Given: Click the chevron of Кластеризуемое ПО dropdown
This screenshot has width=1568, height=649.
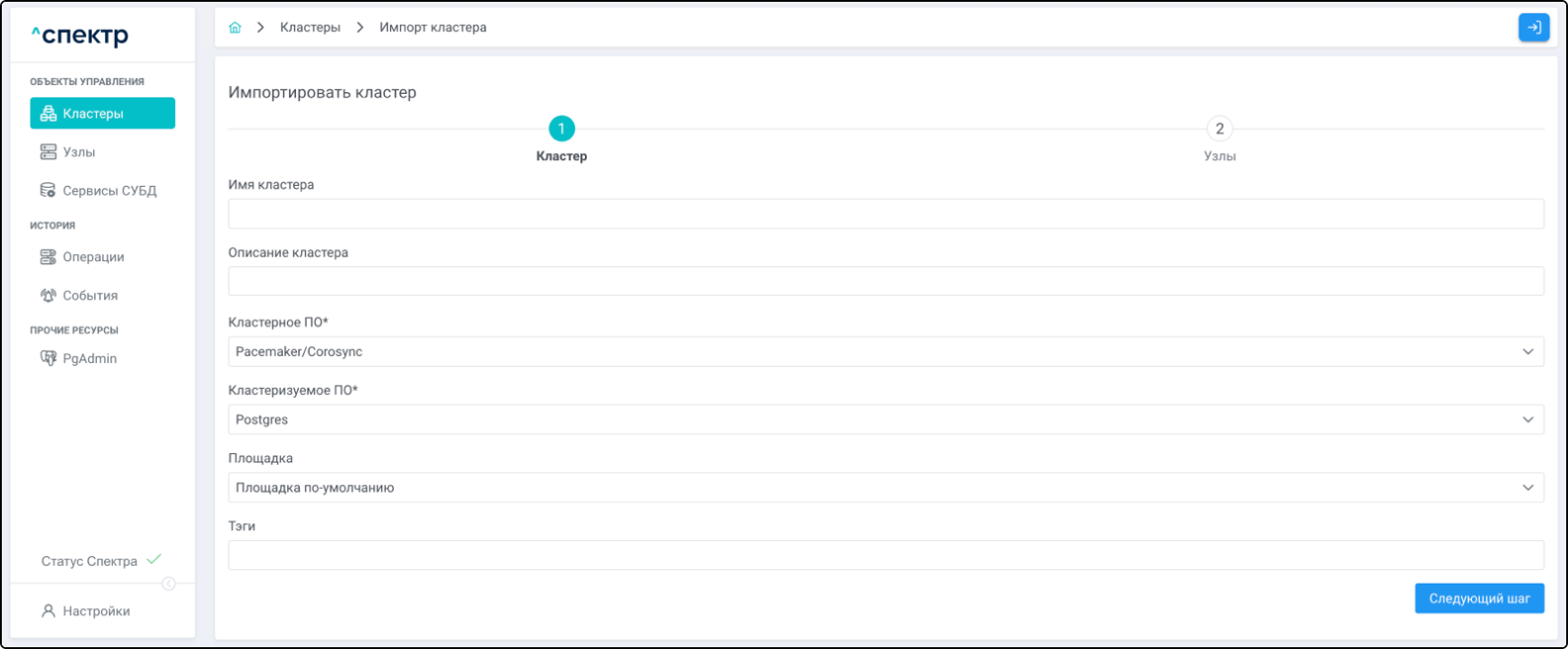Looking at the screenshot, I should pos(1527,419).
